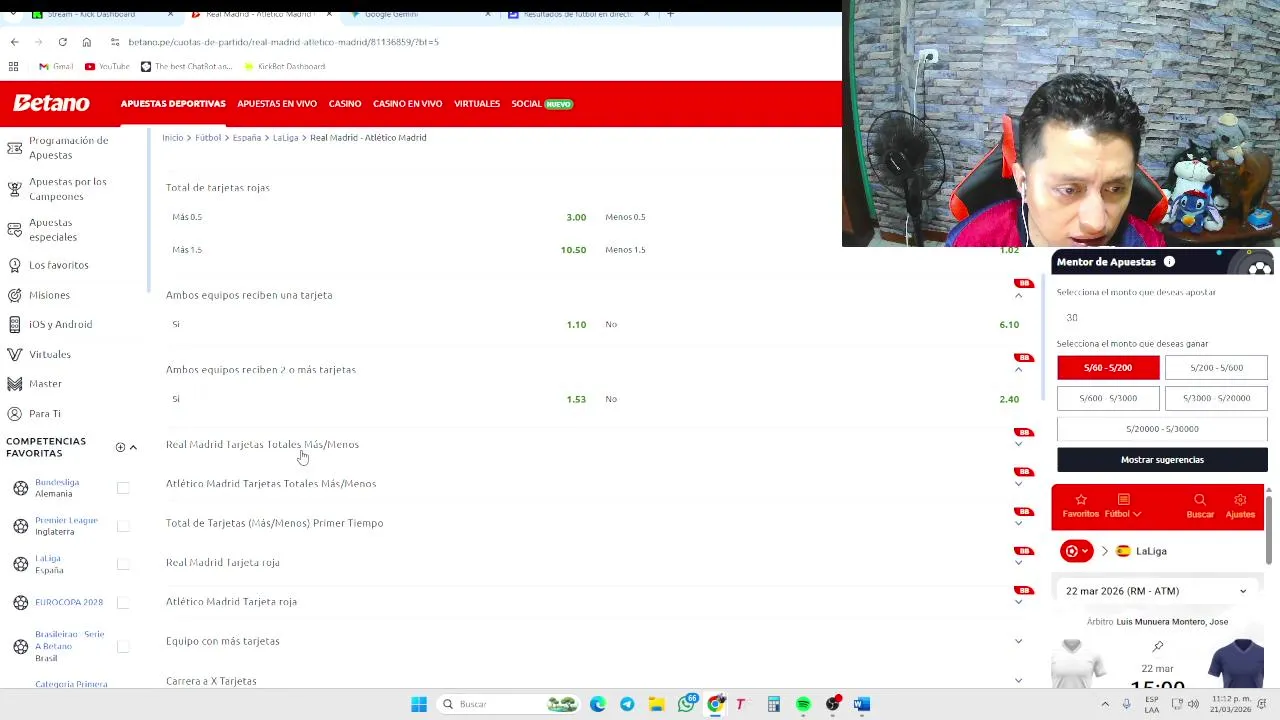The width and height of the screenshot is (1280, 720).
Task: Tick the Premier League Inglaterra checkbox
Action: tap(123, 526)
